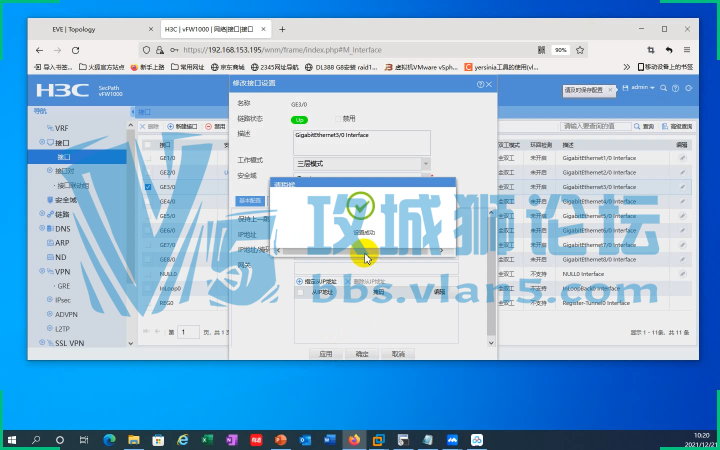Screen dimensions: 720x450
Task: Click the save configuration disk icon
Action: click(625, 88)
